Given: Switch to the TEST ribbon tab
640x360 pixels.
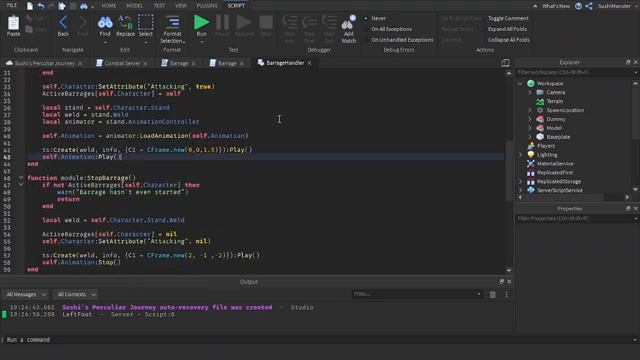Looking at the screenshot, I should point(159,6).
